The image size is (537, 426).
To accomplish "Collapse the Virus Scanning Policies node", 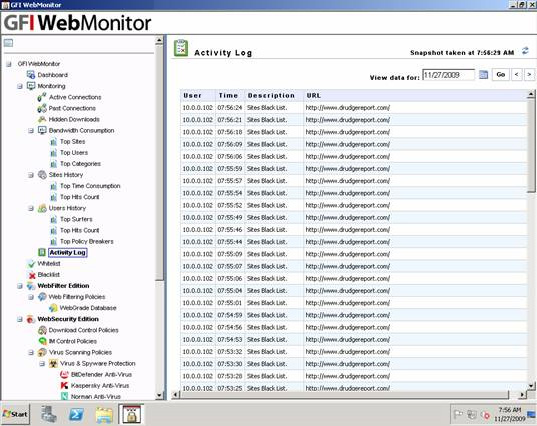I will click(31, 353).
